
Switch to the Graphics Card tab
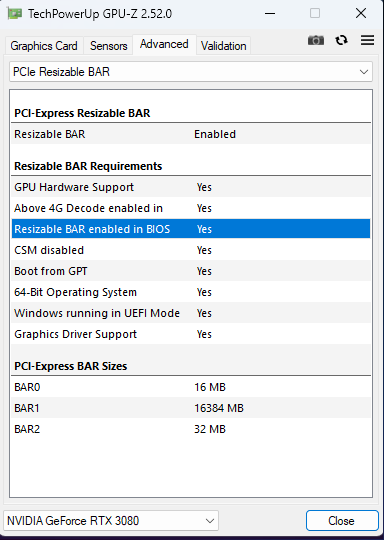pos(44,46)
